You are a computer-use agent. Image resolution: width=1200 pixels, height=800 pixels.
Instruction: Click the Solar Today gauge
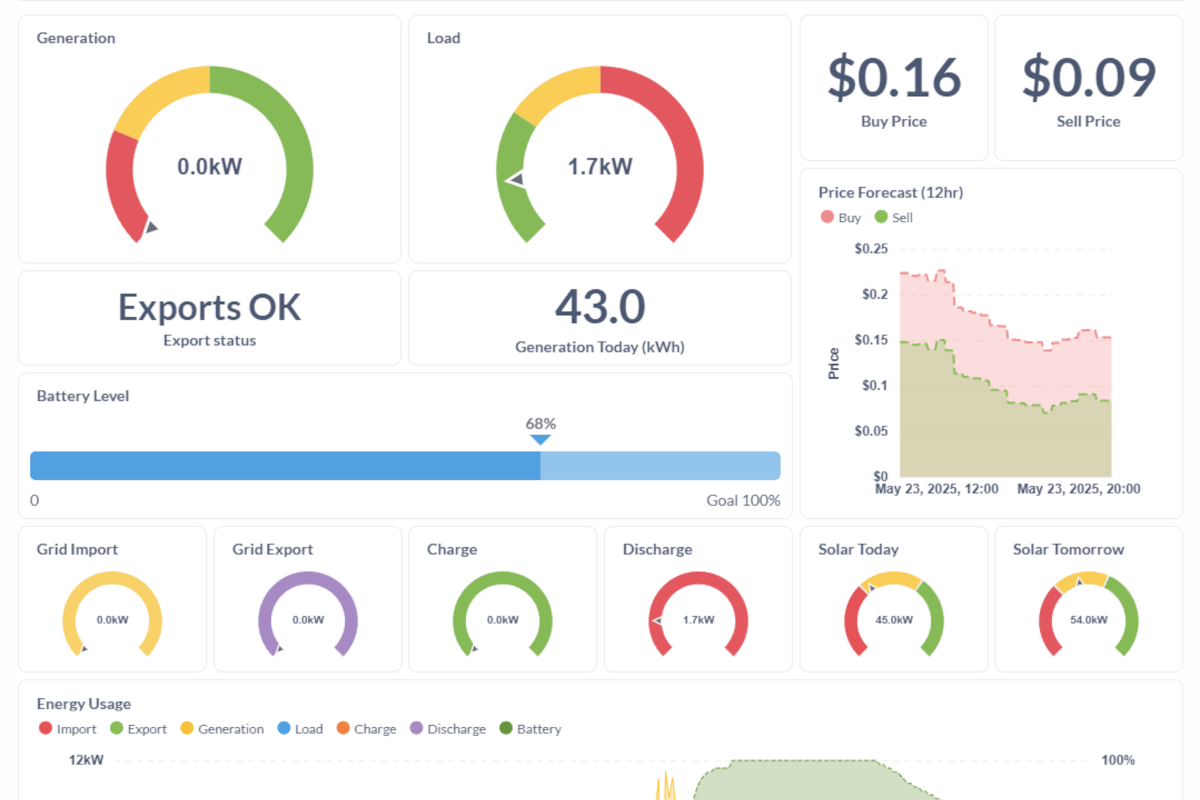click(x=893, y=615)
